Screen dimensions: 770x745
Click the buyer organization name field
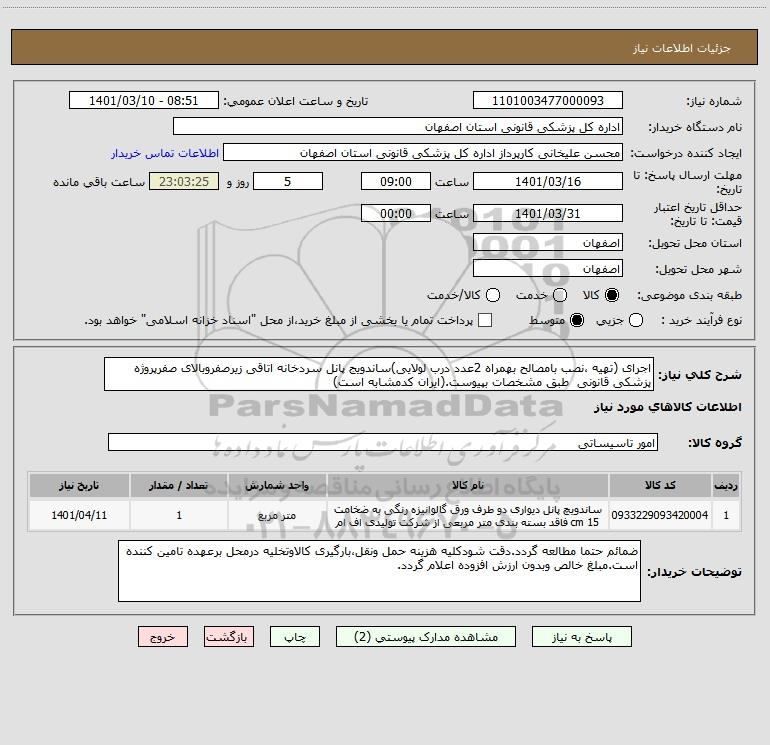tap(398, 127)
